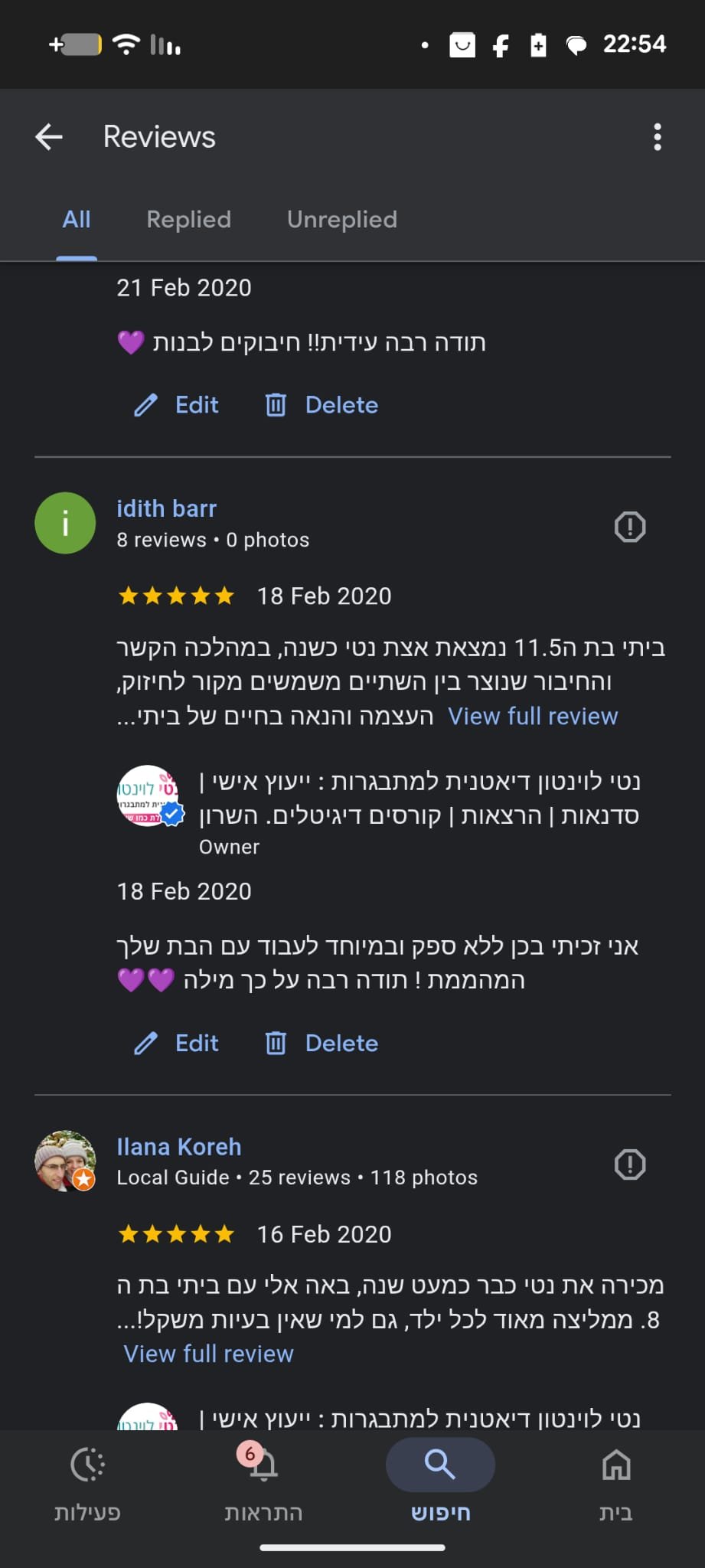Delete the reply dated 21 Feb 2020

[x=322, y=405]
